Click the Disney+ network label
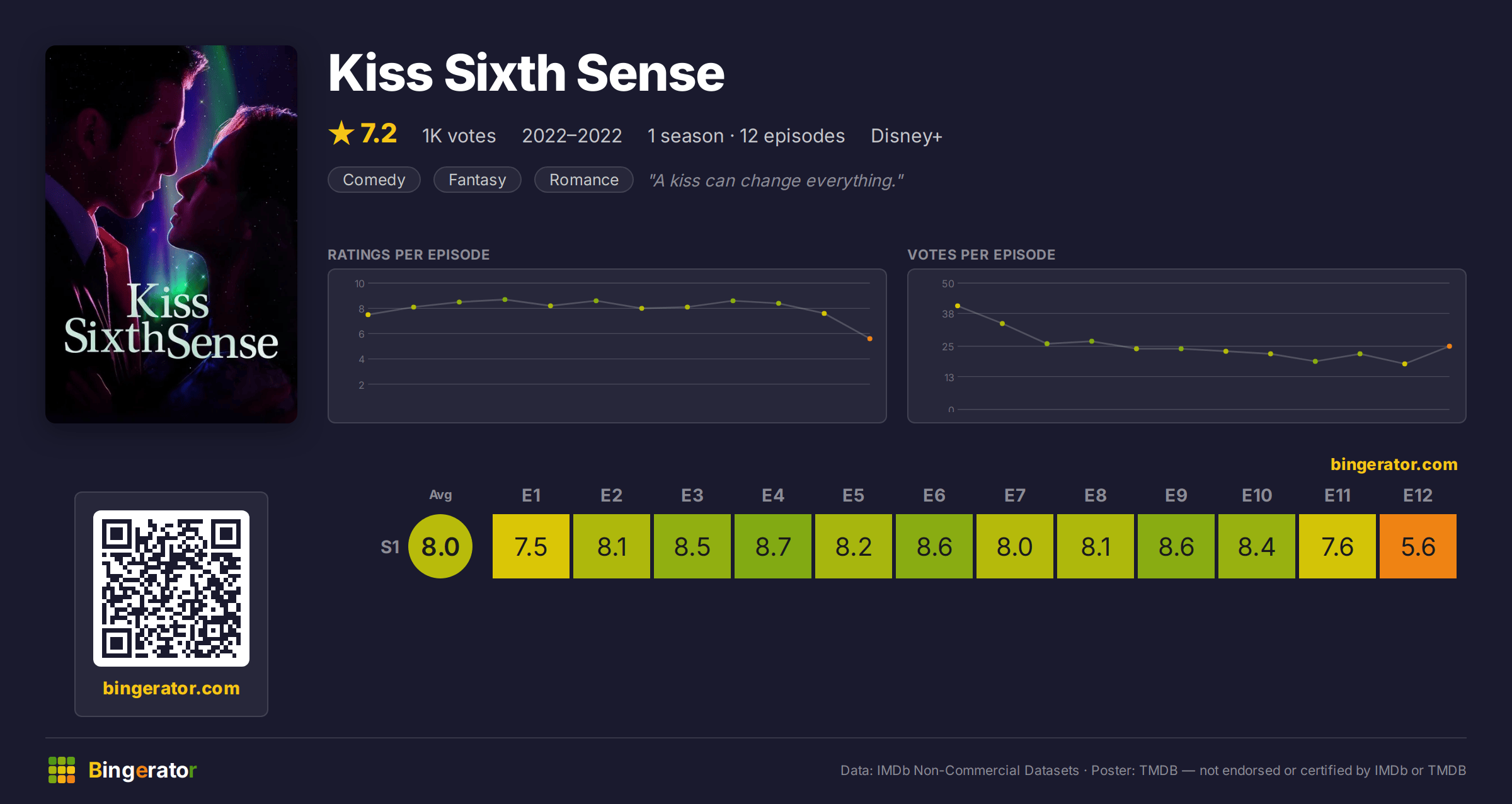This screenshot has height=804, width=1512. (907, 136)
